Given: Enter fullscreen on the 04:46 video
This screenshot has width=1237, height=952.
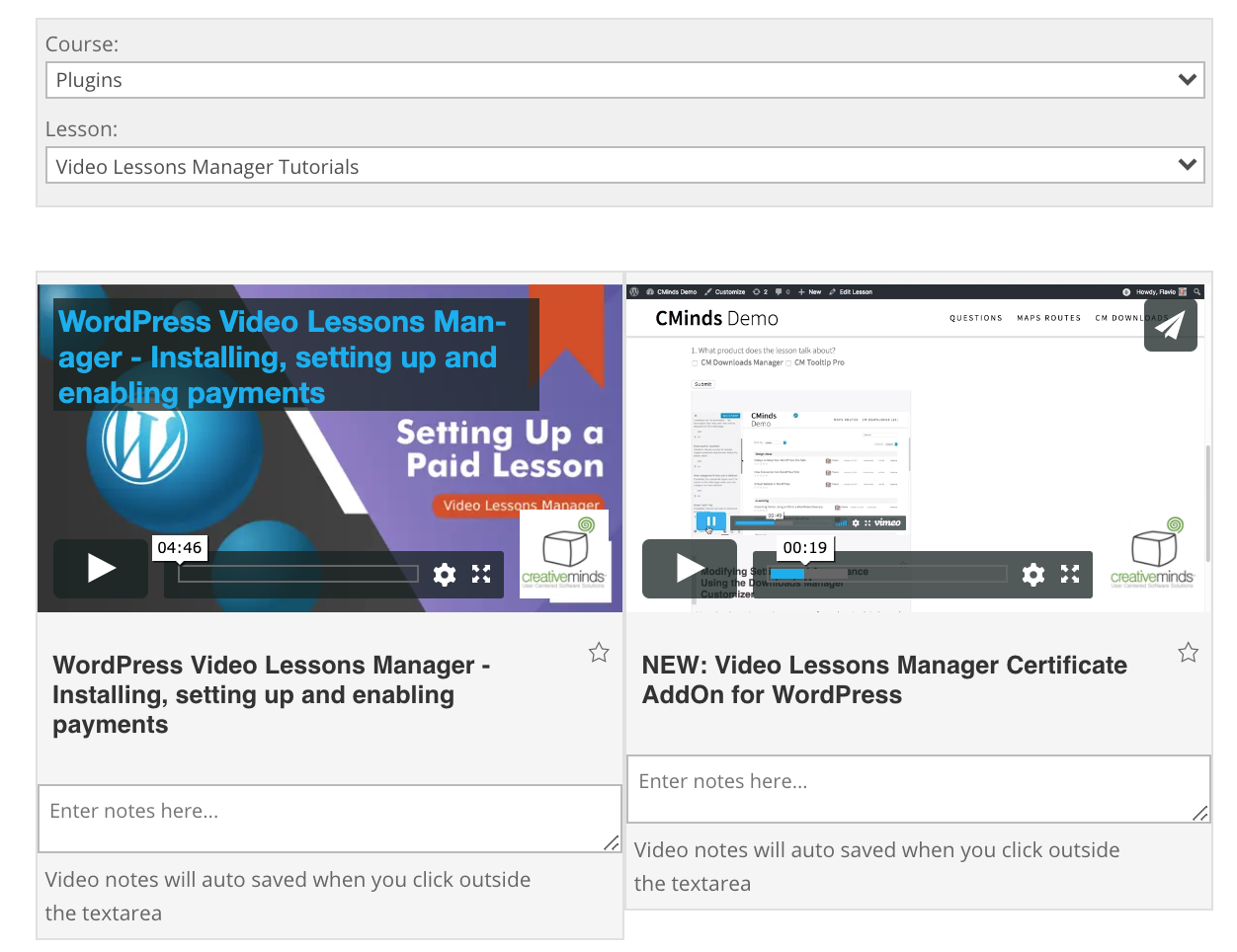Looking at the screenshot, I should coord(481,575).
